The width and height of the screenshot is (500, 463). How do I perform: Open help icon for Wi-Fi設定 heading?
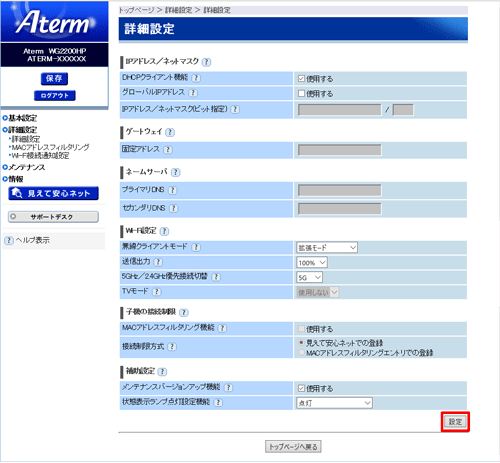click(164, 231)
